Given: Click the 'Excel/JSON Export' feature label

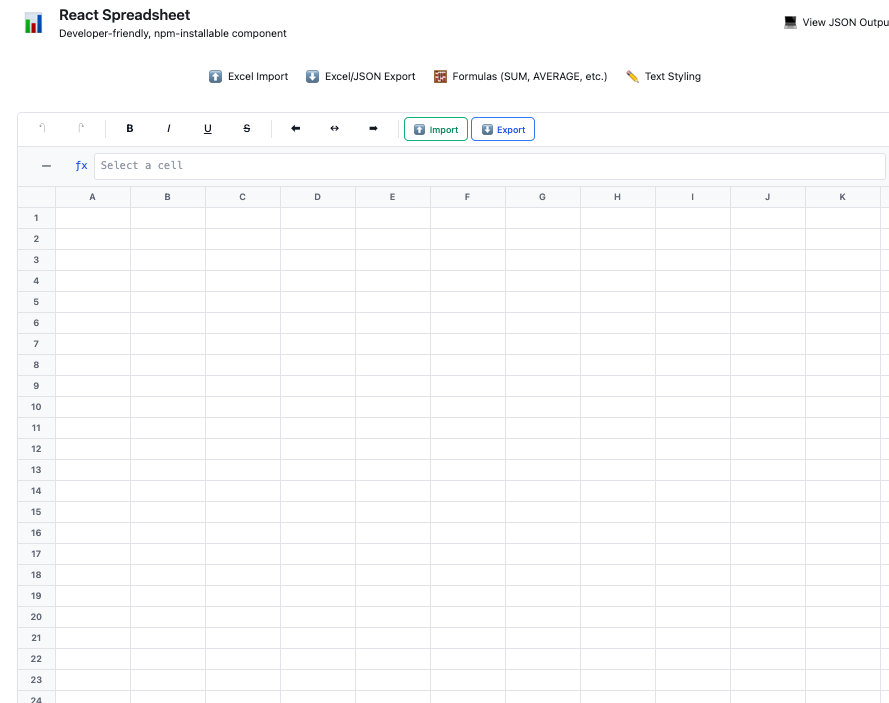Looking at the screenshot, I should [370, 77].
